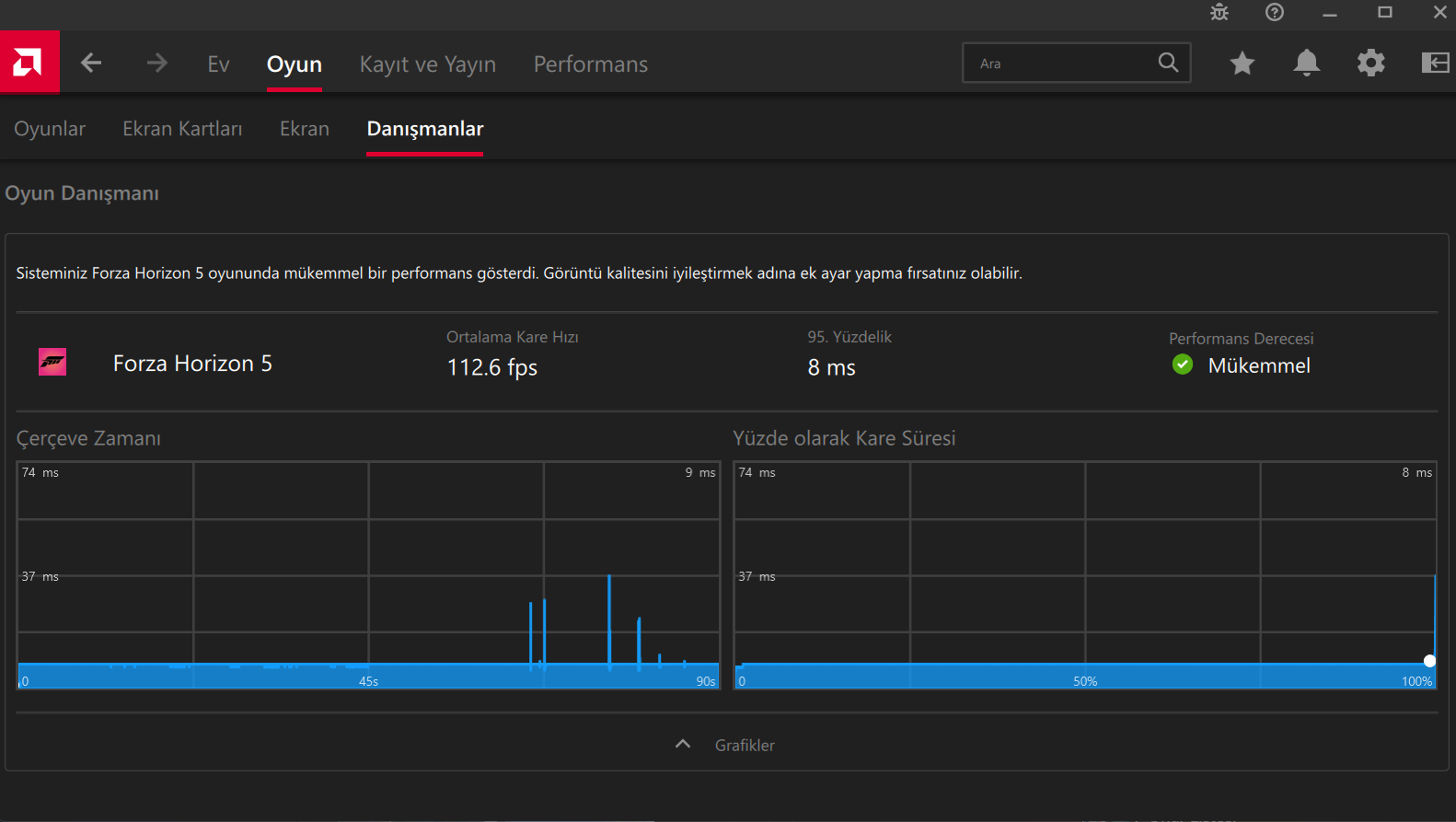Click the percentile chart white handle
This screenshot has width=1456, height=822.
tap(1429, 661)
